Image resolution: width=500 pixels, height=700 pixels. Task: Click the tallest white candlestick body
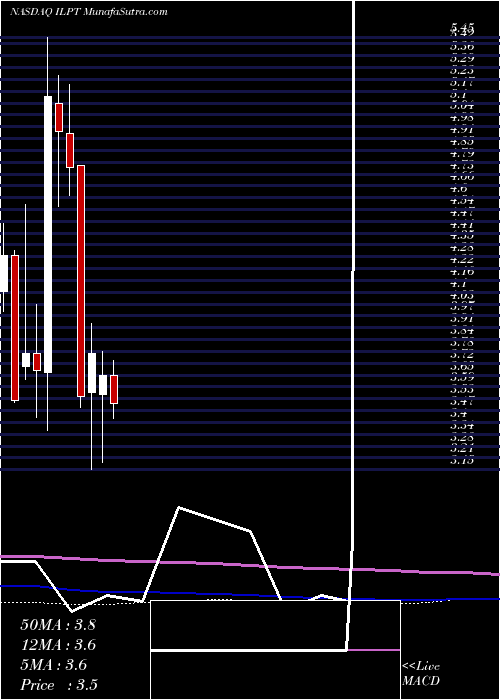48,234
